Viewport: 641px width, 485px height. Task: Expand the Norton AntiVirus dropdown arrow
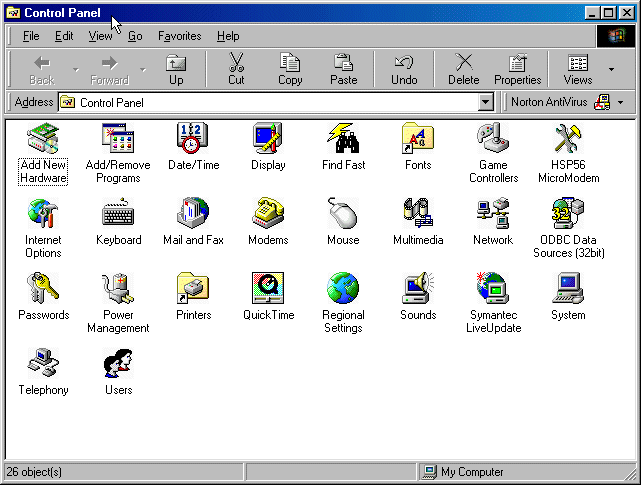(x=620, y=102)
